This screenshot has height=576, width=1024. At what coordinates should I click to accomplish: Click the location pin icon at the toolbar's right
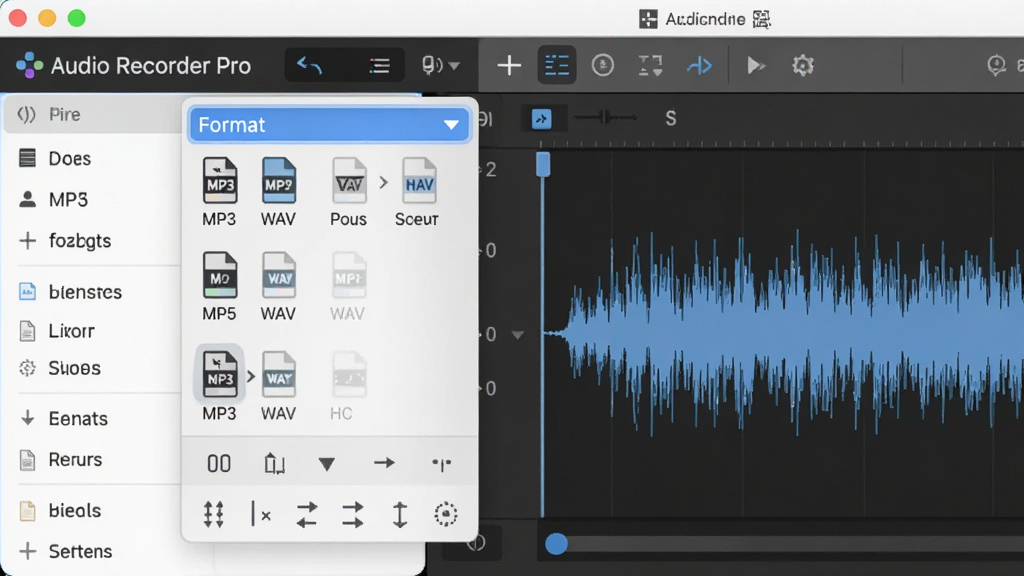(x=996, y=65)
